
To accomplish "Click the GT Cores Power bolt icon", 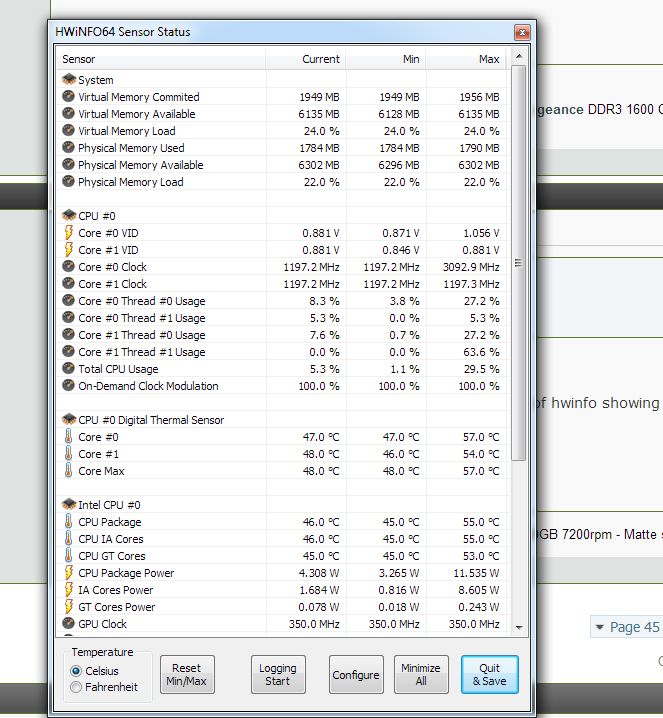I will (69, 606).
